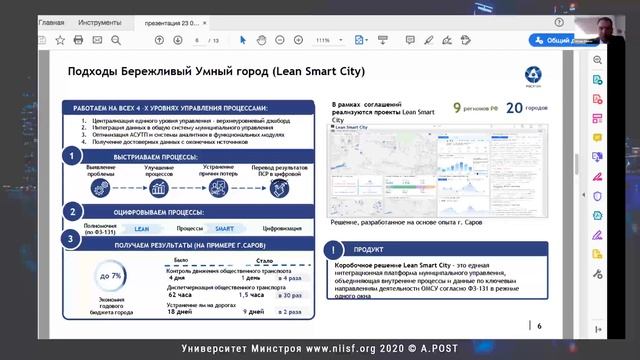Expand the right pane with bottom arrow
This screenshot has width=640, height=360.
[x=598, y=329]
